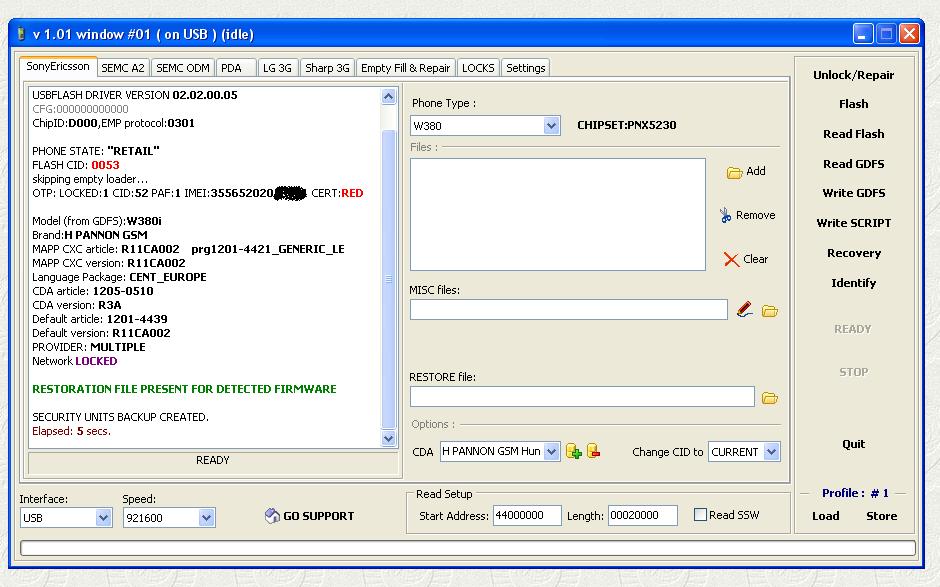Screen dimensions: 940x587
Task: Open the PDA tab
Action: (x=236, y=68)
